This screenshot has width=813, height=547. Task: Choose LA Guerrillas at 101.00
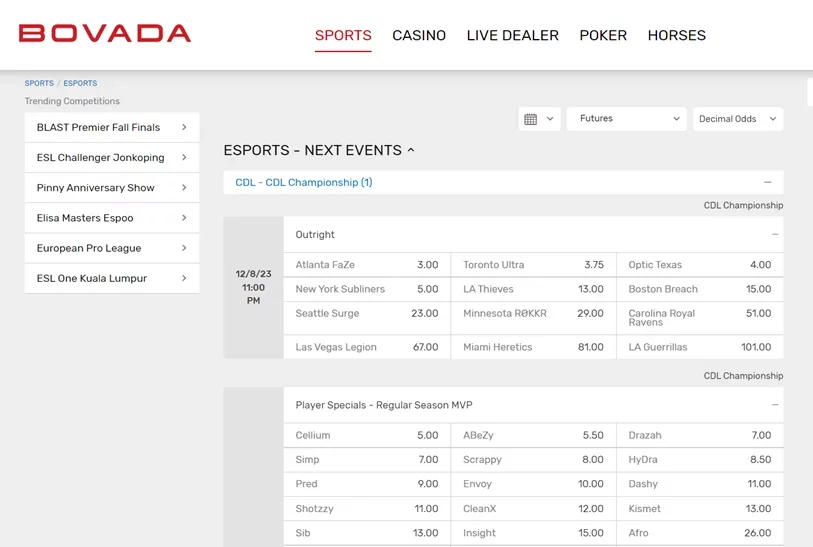click(700, 347)
